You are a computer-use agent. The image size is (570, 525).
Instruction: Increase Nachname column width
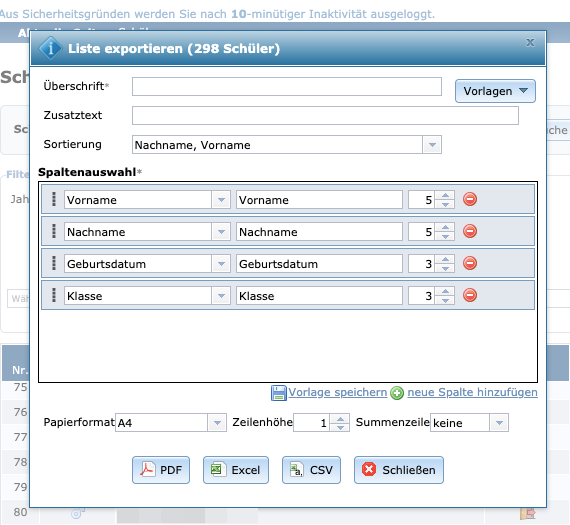445,227
